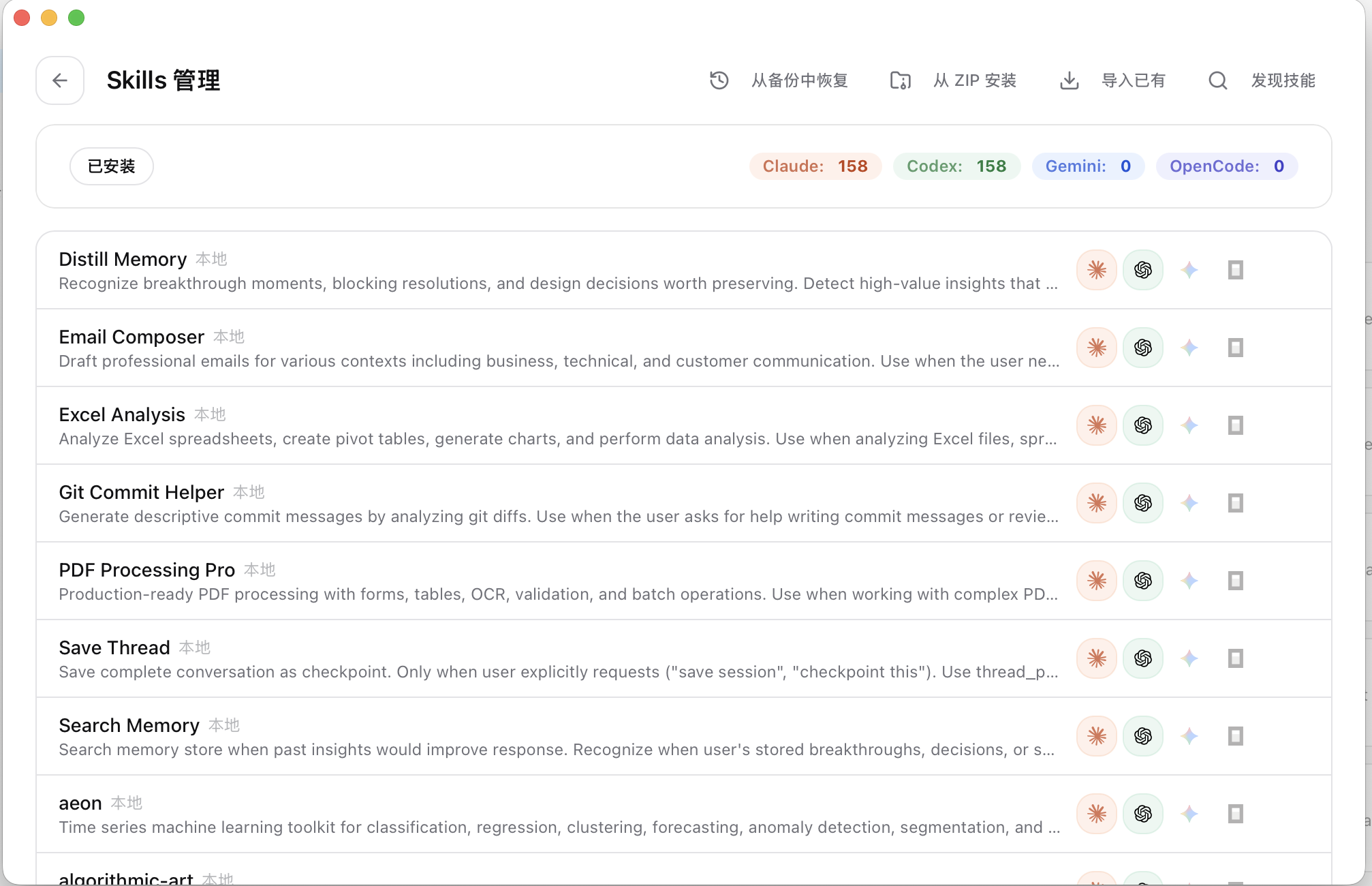
Task: Click the 从备份中恢复 text button
Action: [x=800, y=80]
